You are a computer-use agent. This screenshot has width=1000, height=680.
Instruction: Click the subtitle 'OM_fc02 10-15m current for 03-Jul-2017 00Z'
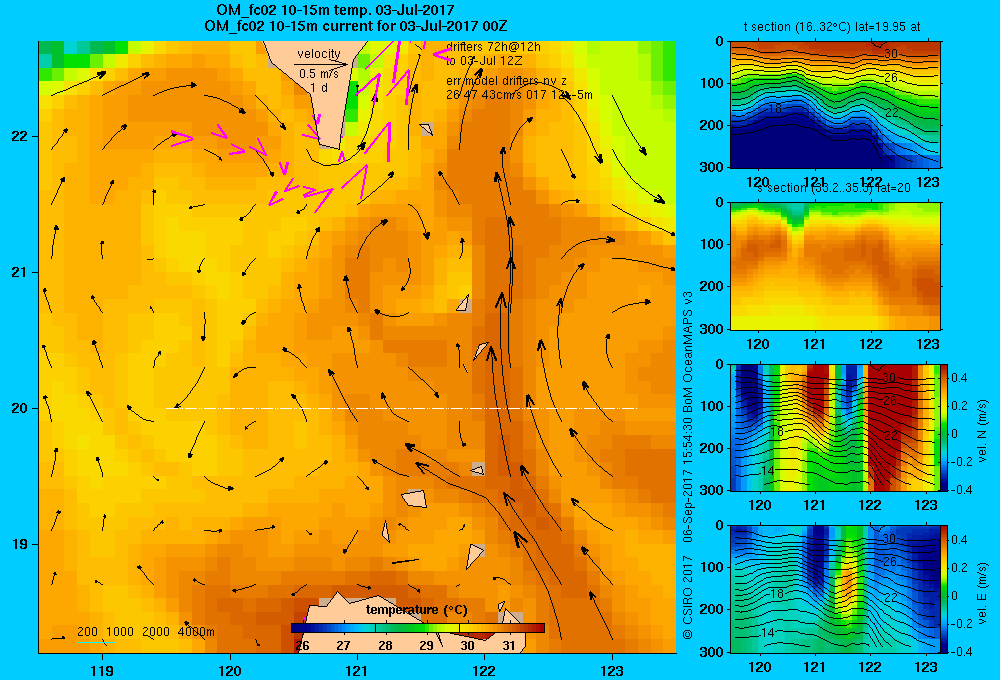(x=356, y=26)
